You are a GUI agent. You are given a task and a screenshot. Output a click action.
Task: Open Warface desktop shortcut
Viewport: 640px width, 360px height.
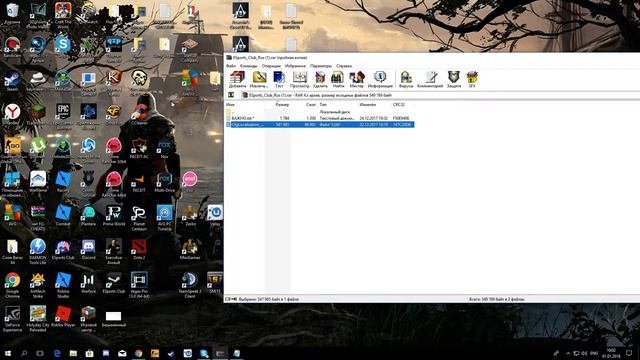pyautogui.click(x=88, y=283)
